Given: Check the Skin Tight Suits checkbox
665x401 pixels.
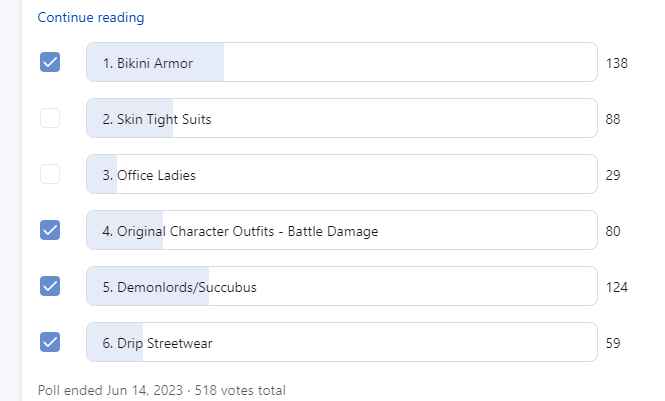Looking at the screenshot, I should click(50, 118).
